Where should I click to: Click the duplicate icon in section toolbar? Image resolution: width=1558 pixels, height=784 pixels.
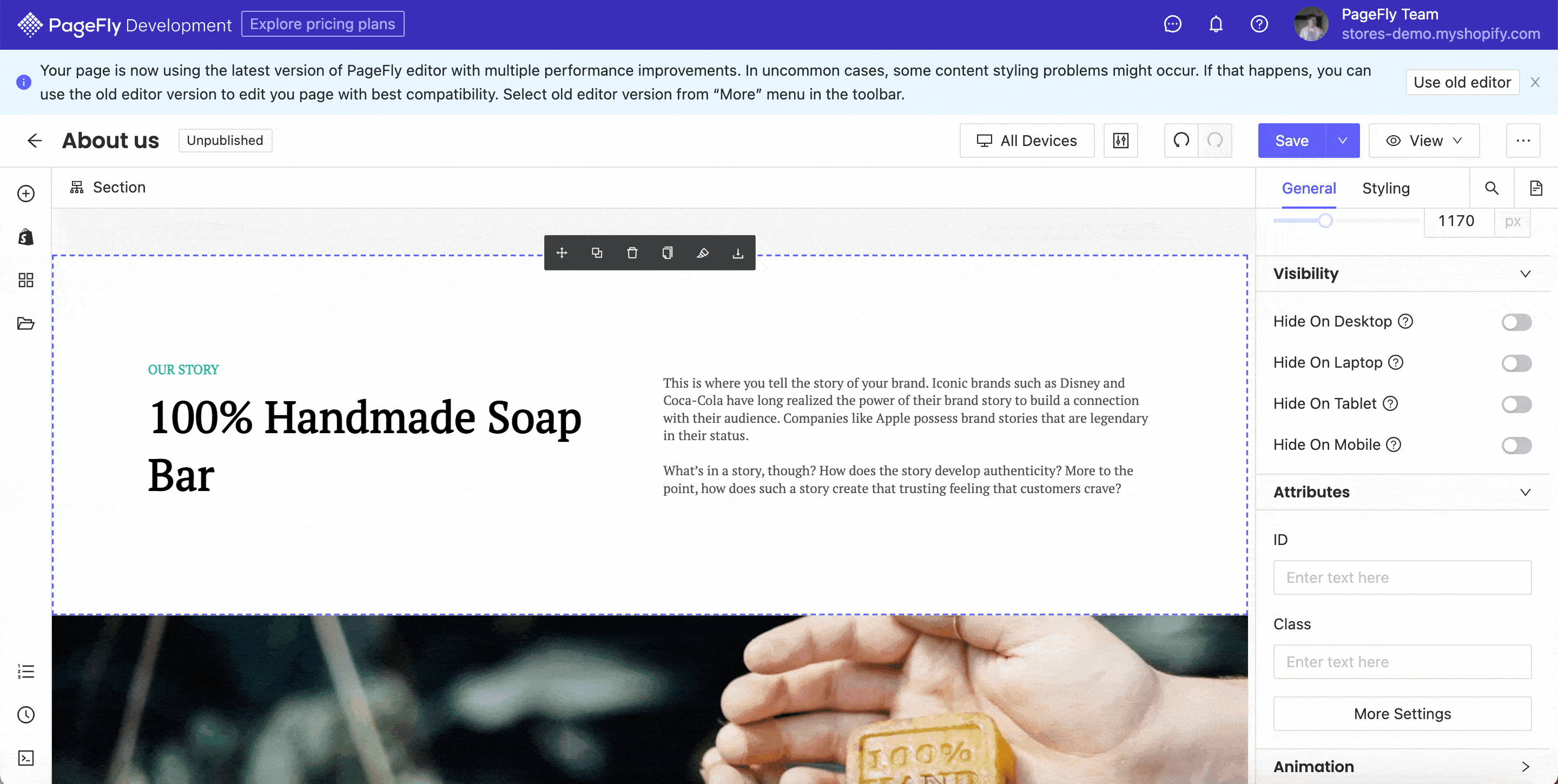click(x=597, y=253)
